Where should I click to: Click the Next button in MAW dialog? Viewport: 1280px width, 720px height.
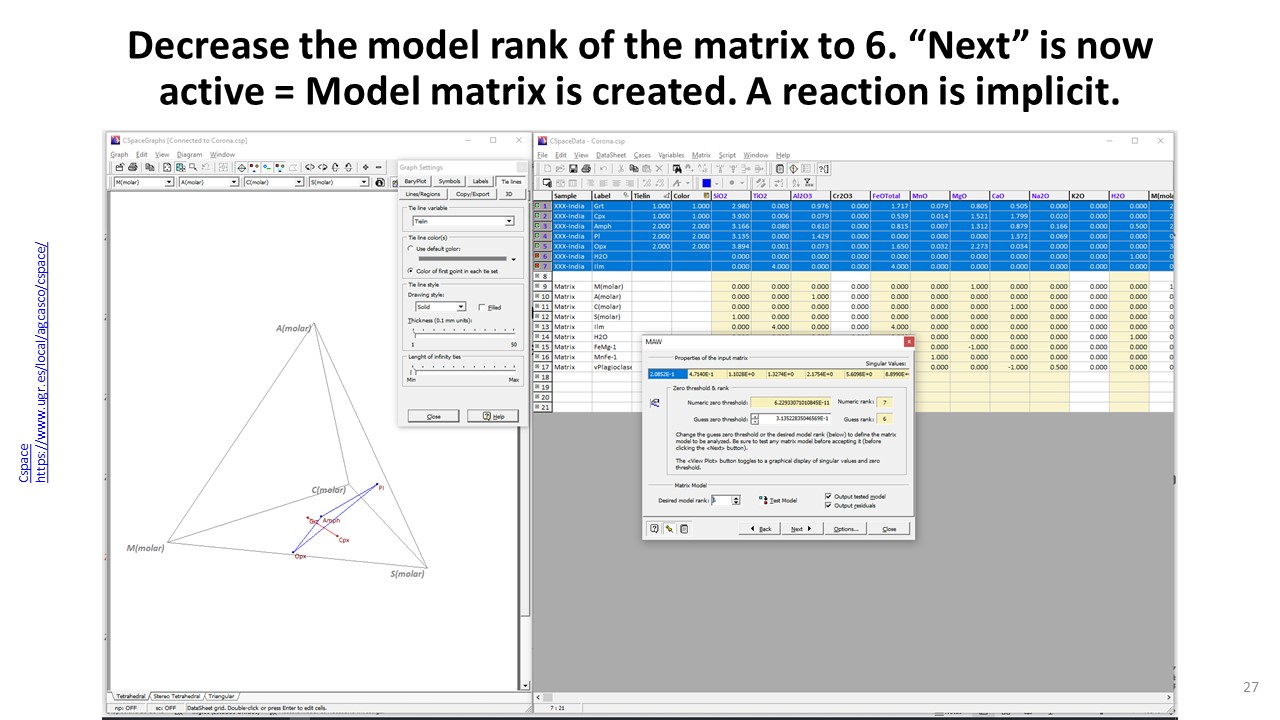[798, 529]
